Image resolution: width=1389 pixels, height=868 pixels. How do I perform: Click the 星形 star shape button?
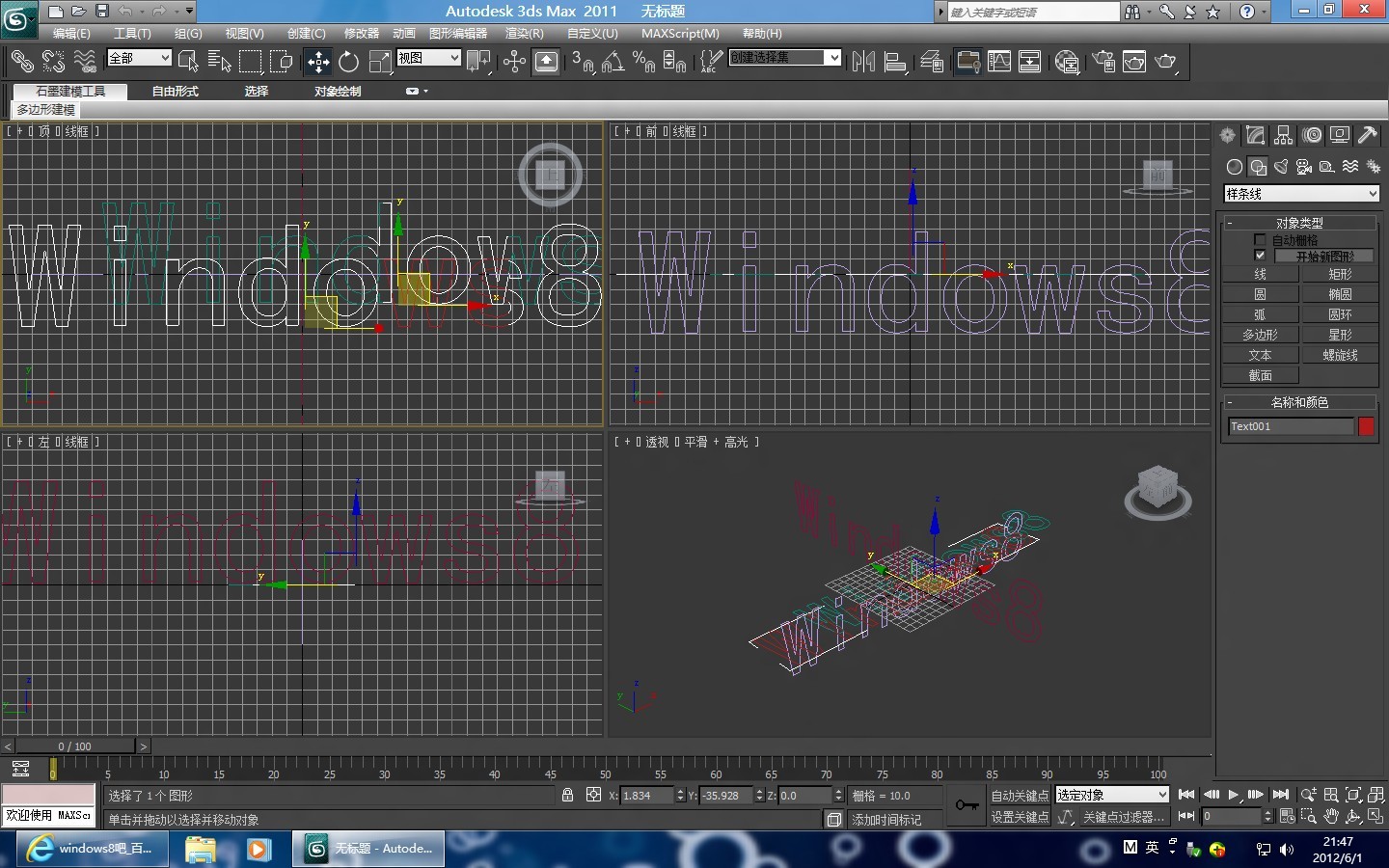(1340, 335)
